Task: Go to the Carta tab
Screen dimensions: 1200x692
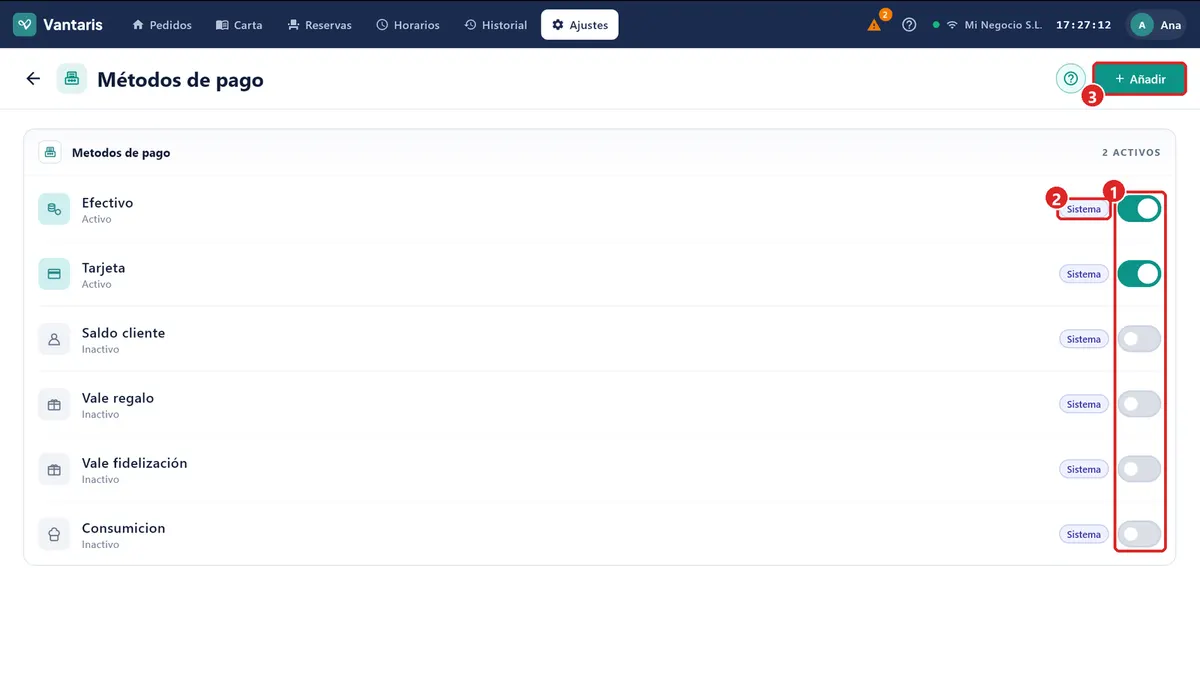Action: coord(239,25)
